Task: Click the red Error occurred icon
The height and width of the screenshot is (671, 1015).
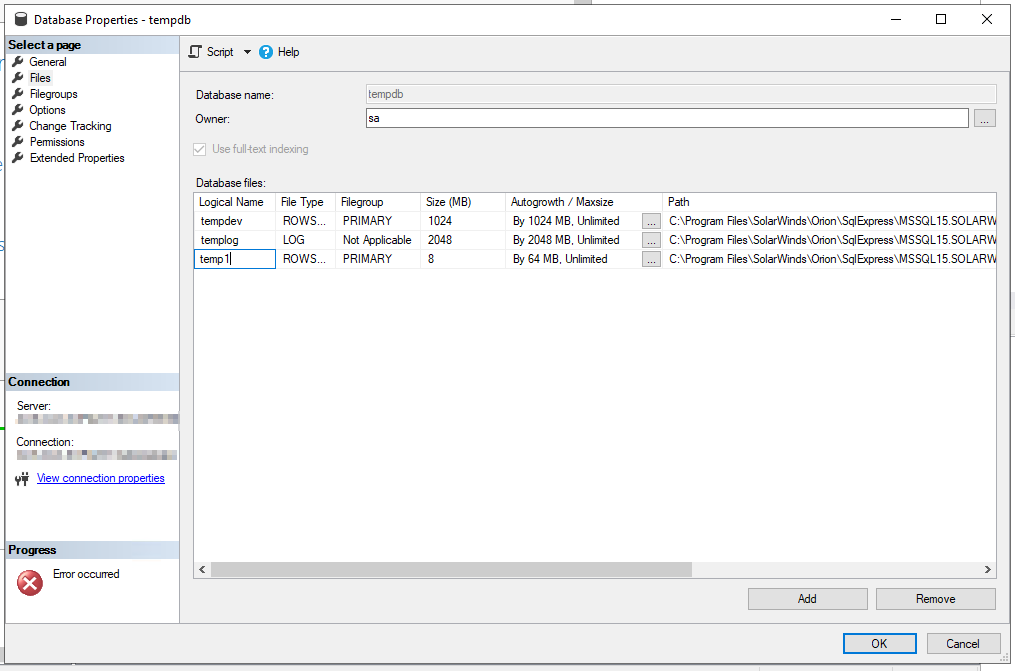Action: click(29, 582)
